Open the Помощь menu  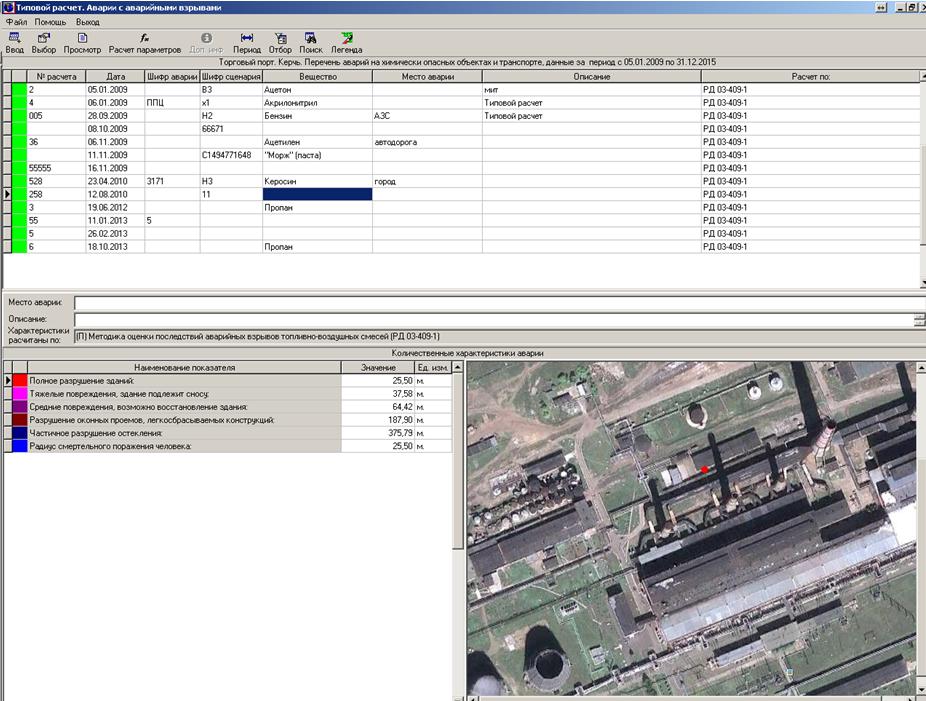point(50,21)
